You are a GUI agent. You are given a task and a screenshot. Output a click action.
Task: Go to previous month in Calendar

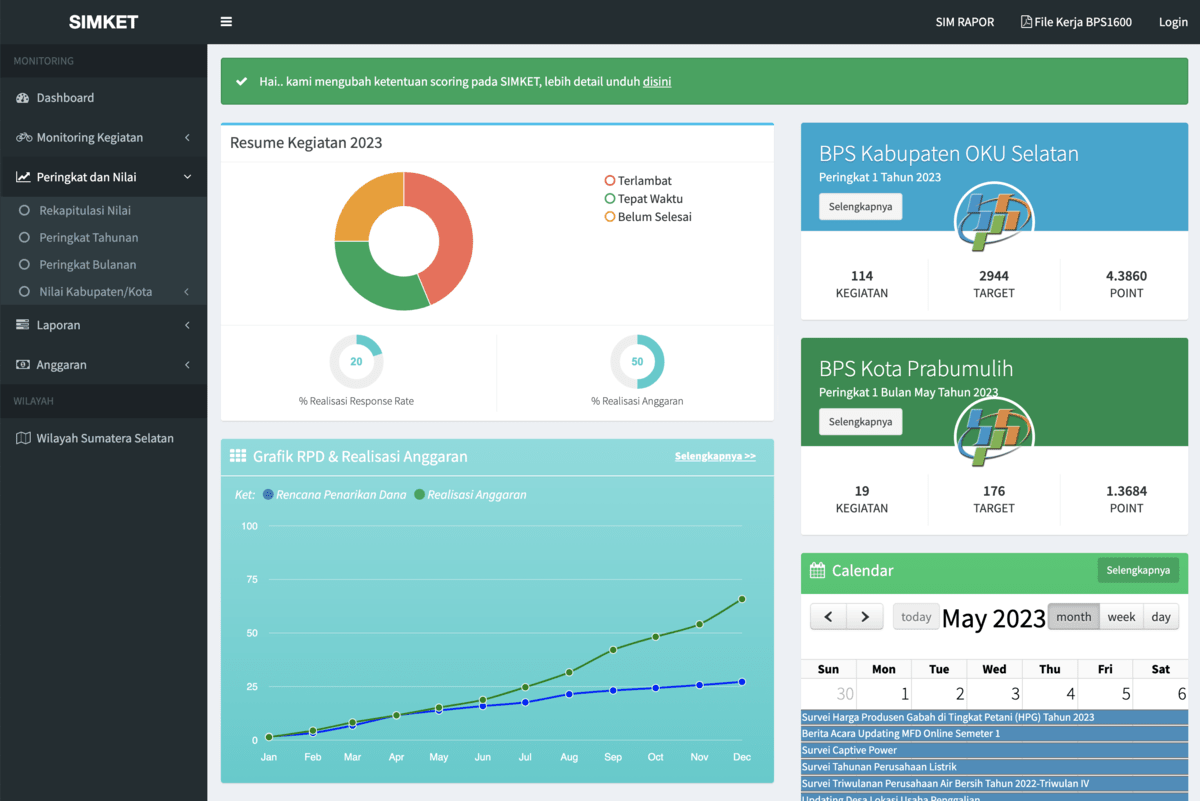(x=828, y=617)
